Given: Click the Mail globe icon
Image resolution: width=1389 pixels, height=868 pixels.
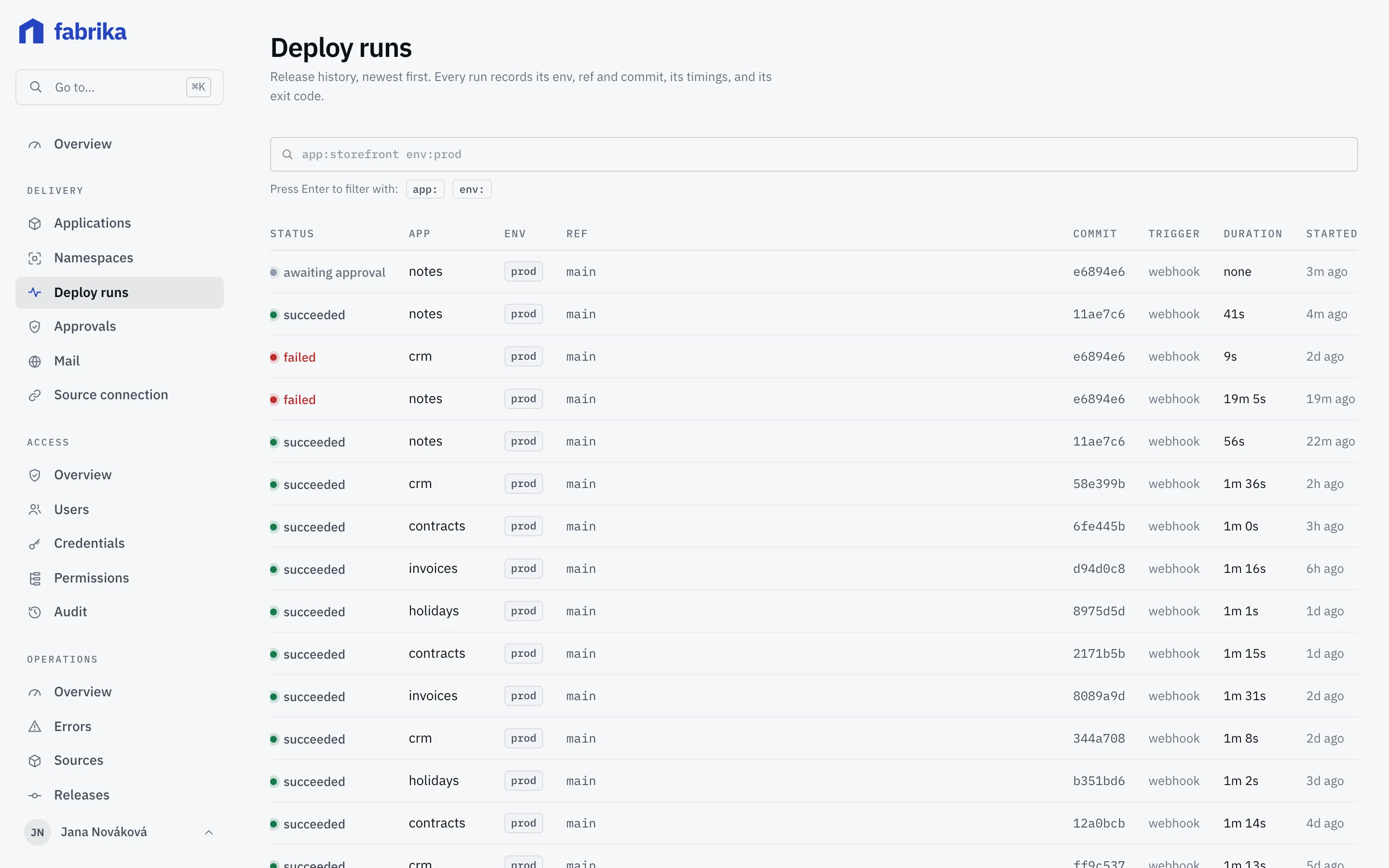Looking at the screenshot, I should pos(35,361).
